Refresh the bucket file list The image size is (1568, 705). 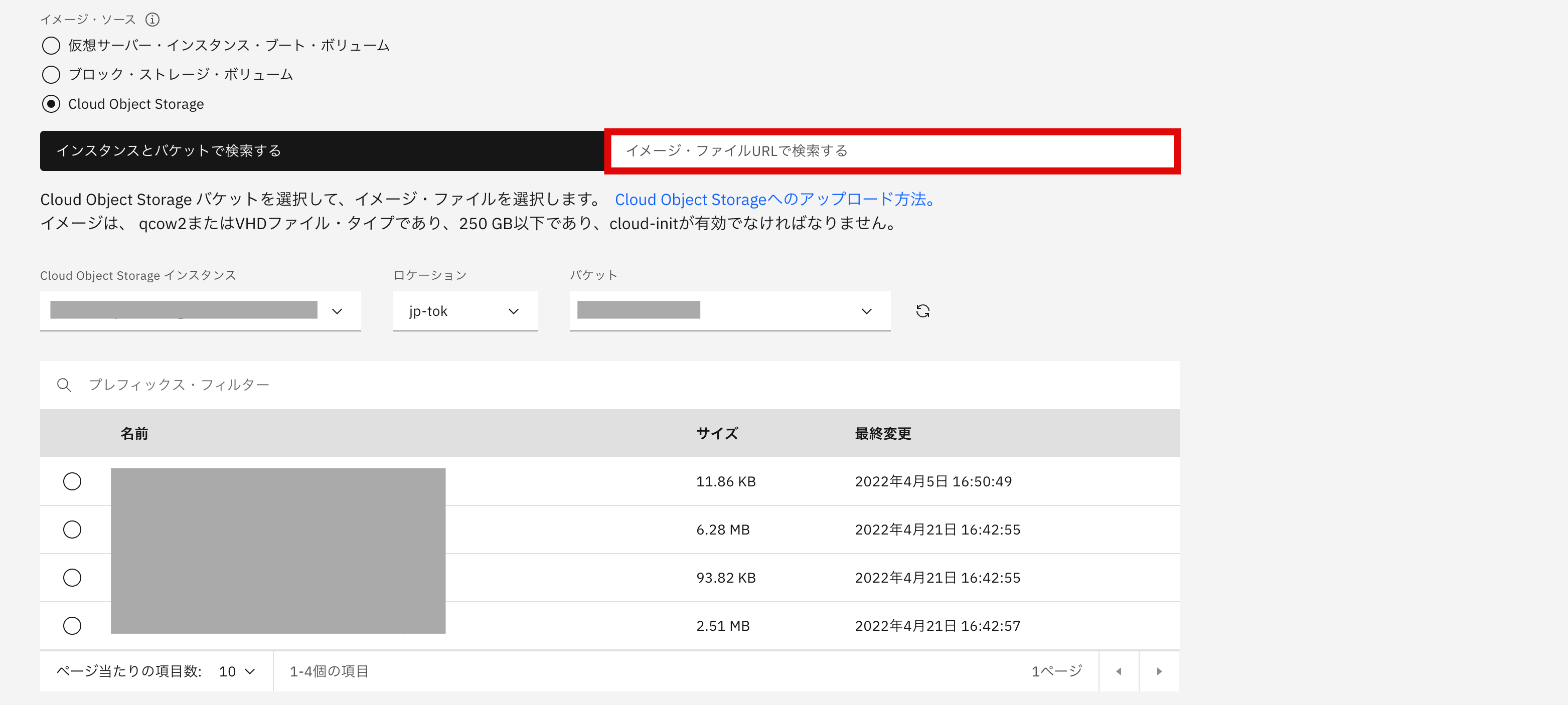click(x=923, y=311)
